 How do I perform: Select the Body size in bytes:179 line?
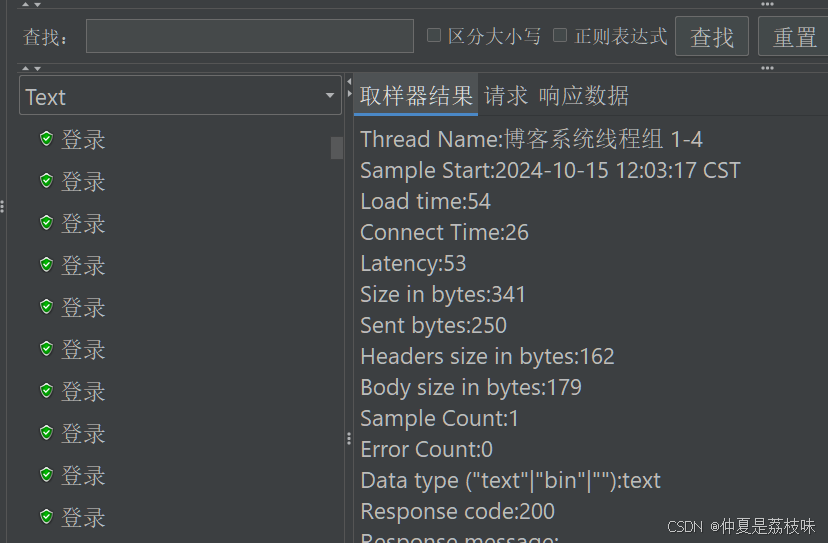point(471,388)
